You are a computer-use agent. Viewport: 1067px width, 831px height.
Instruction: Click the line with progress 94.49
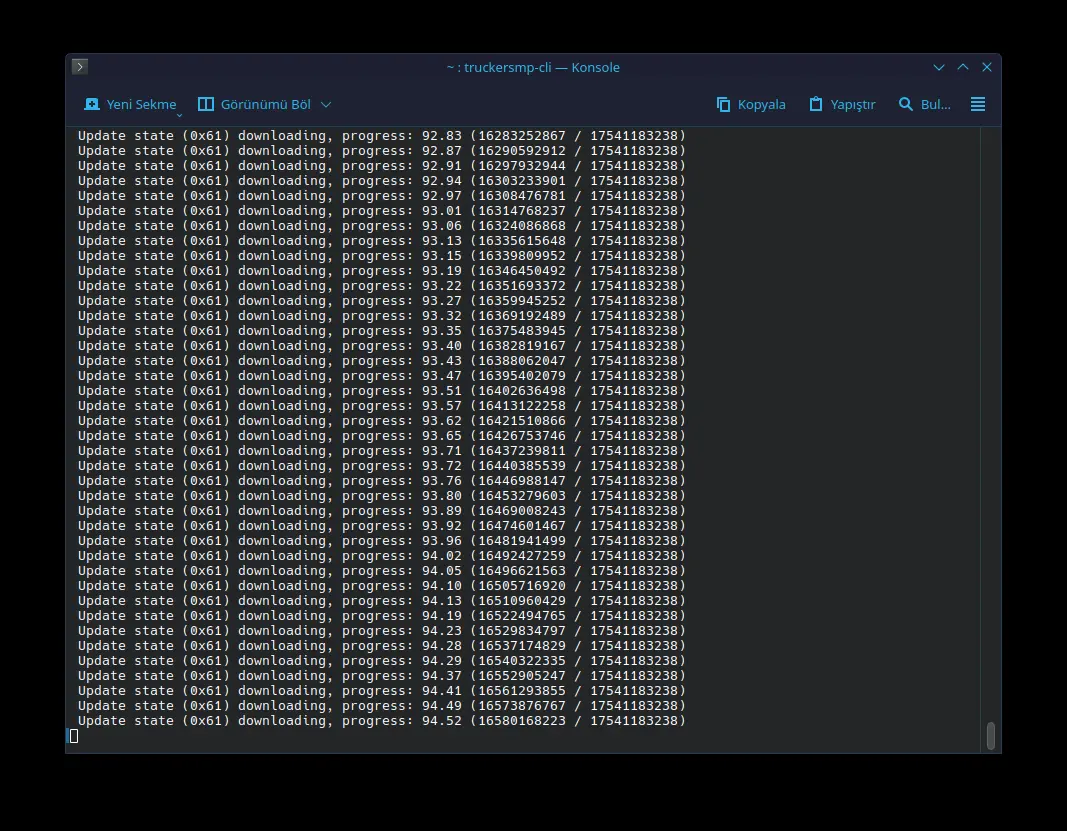[382, 705]
